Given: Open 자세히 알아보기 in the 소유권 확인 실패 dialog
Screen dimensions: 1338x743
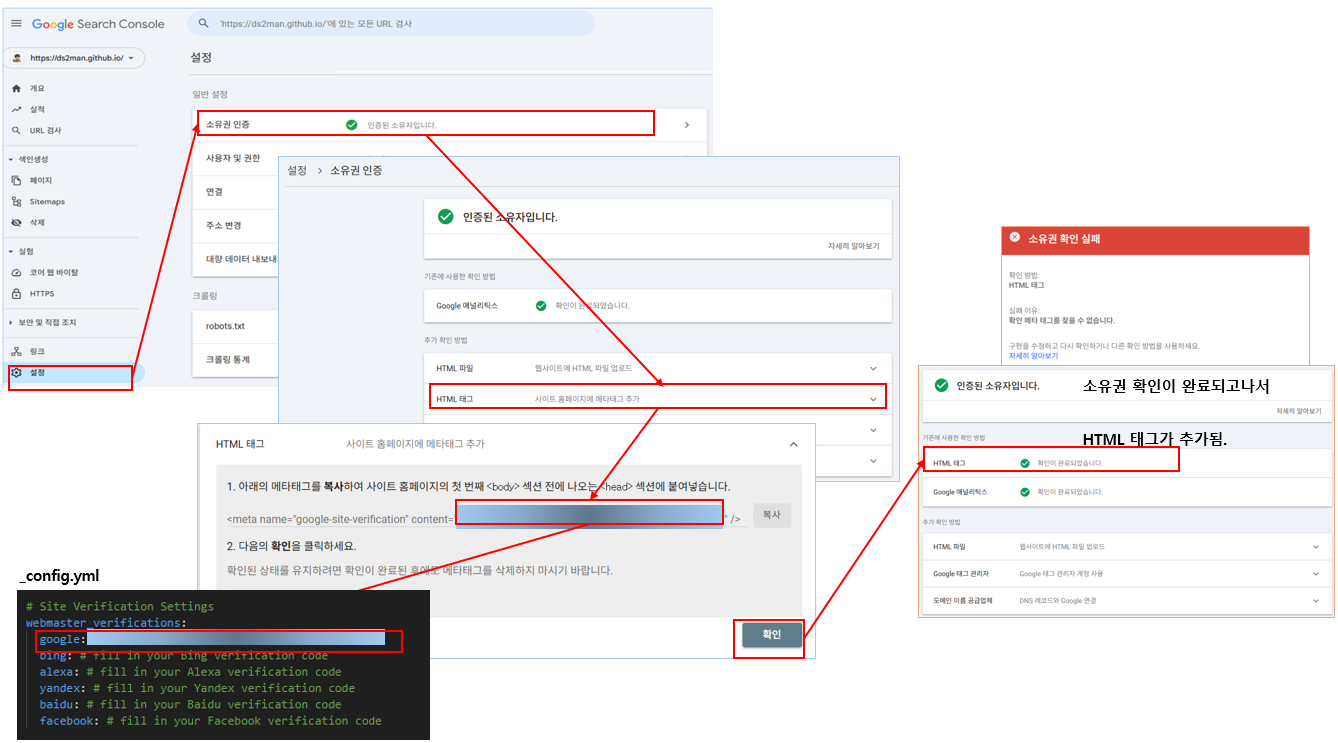Looking at the screenshot, I should pos(1033,355).
